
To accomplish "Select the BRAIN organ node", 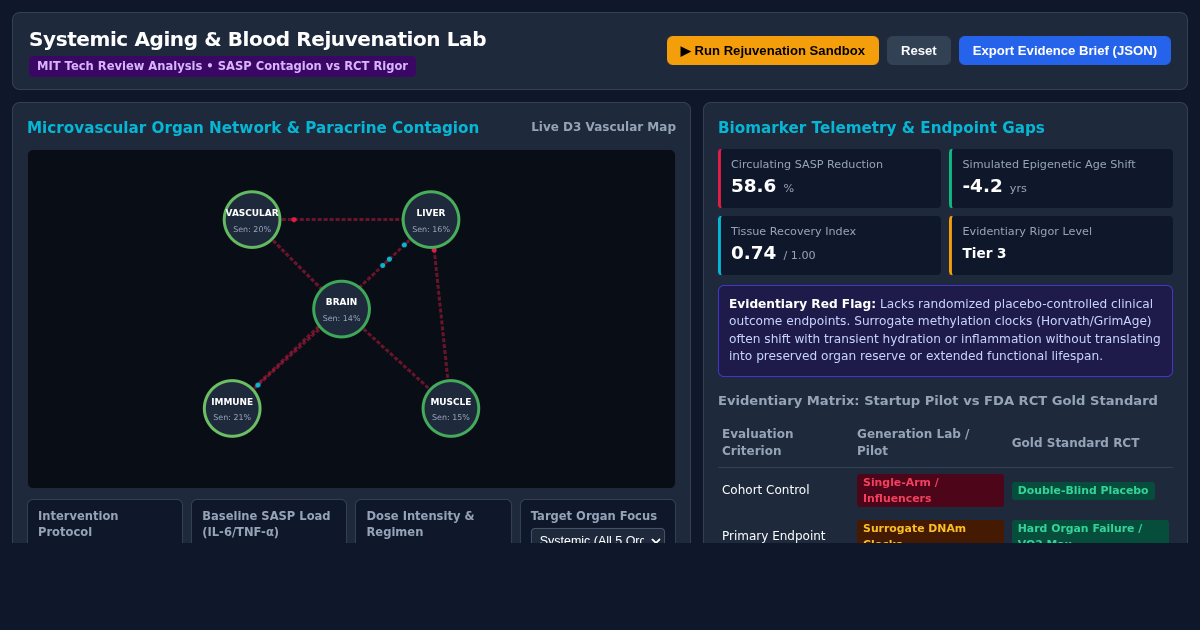I will [342, 309].
